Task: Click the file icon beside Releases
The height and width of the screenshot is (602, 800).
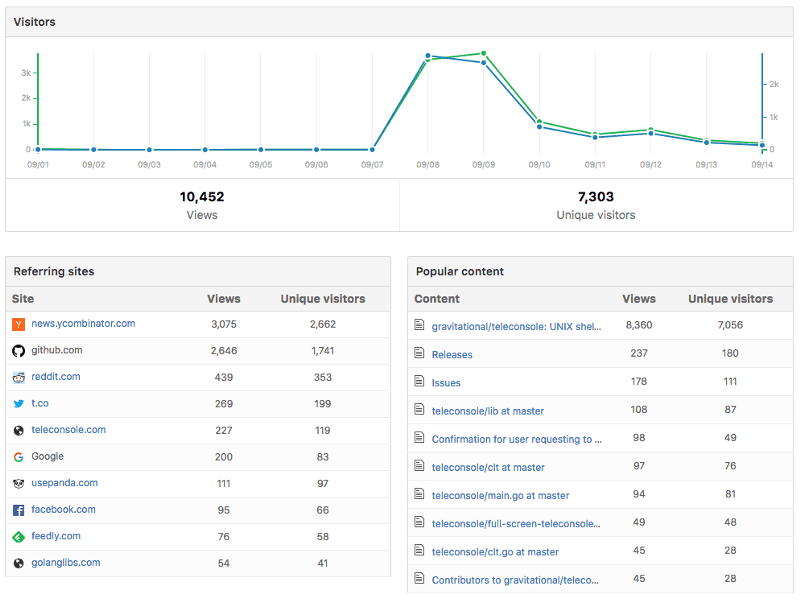Action: click(420, 354)
